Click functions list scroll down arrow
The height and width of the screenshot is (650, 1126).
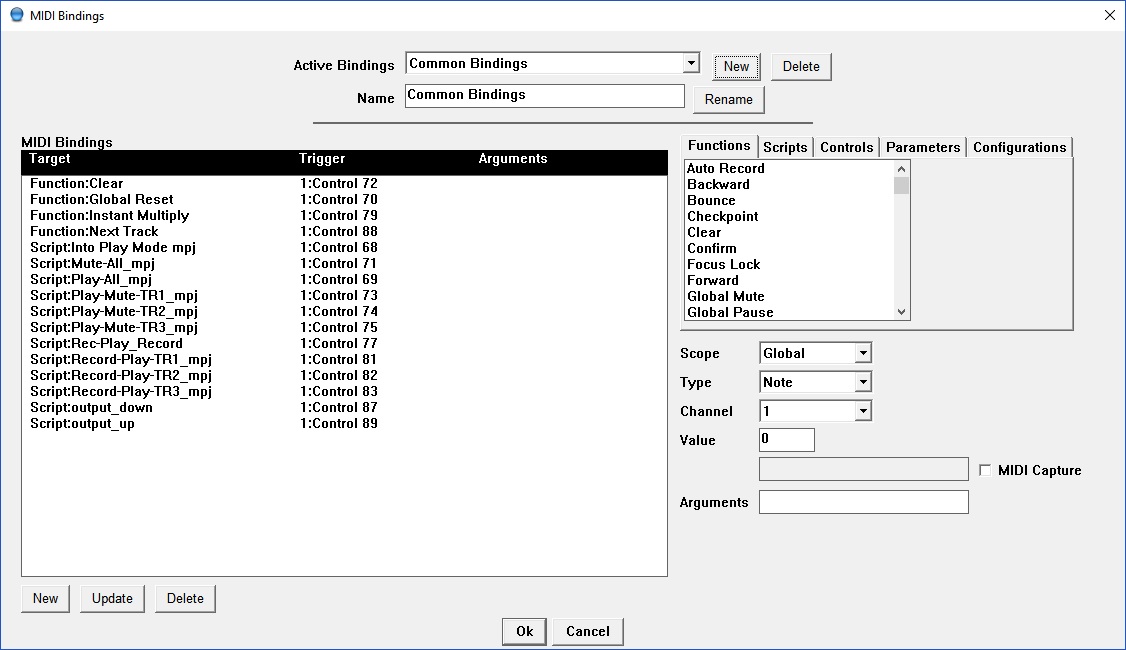(902, 312)
